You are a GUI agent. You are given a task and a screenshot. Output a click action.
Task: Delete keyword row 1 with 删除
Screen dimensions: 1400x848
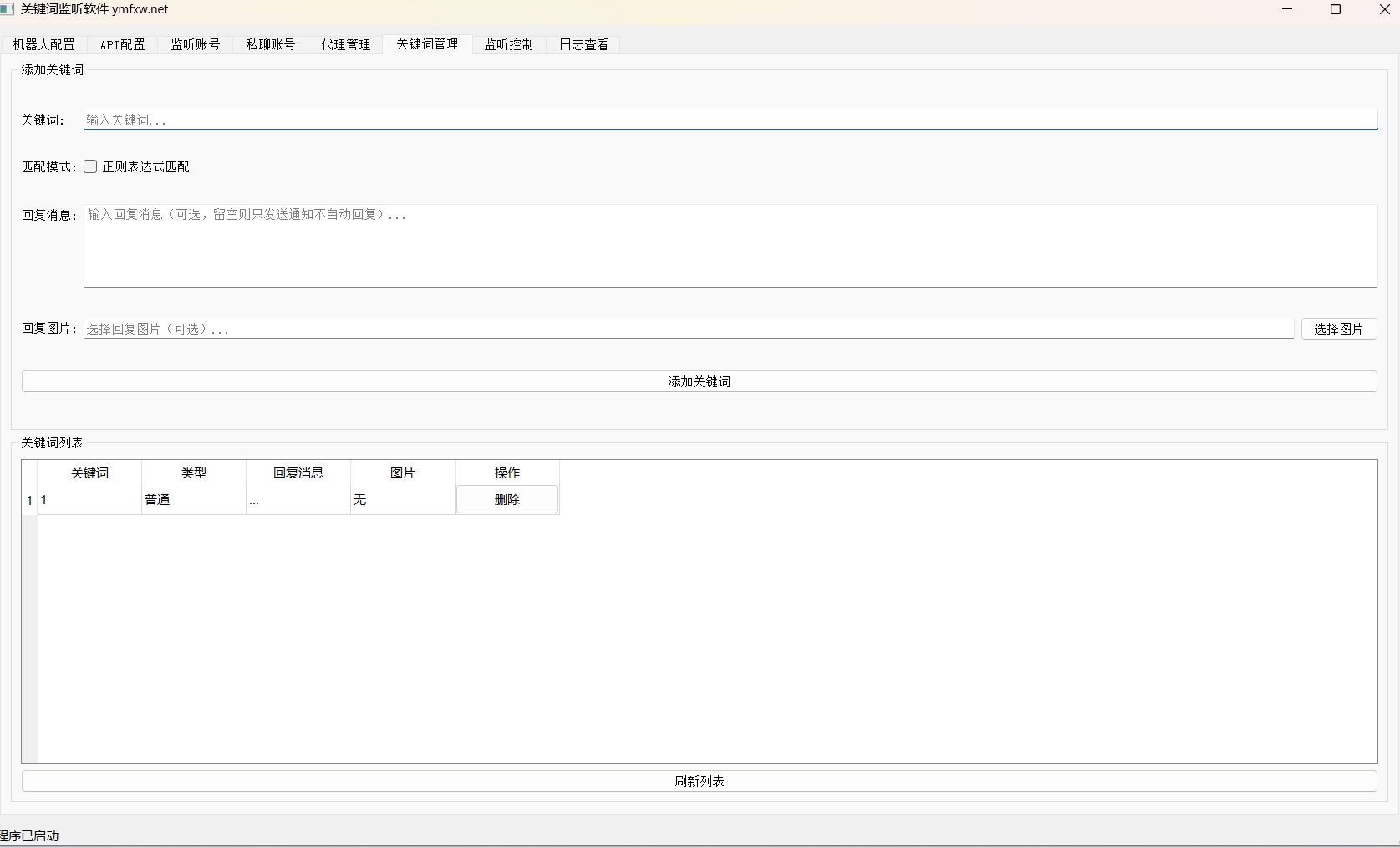click(507, 499)
